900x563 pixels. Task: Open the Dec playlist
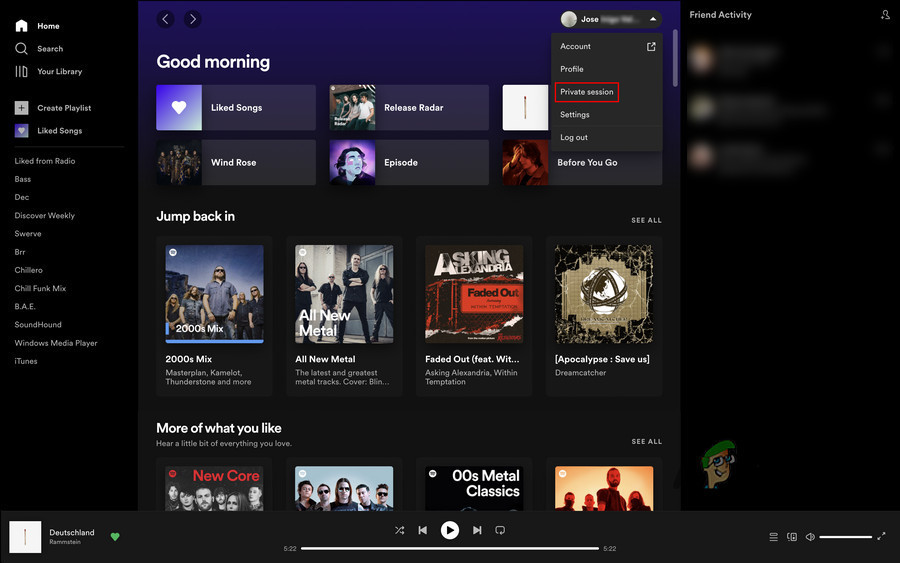[x=22, y=197]
